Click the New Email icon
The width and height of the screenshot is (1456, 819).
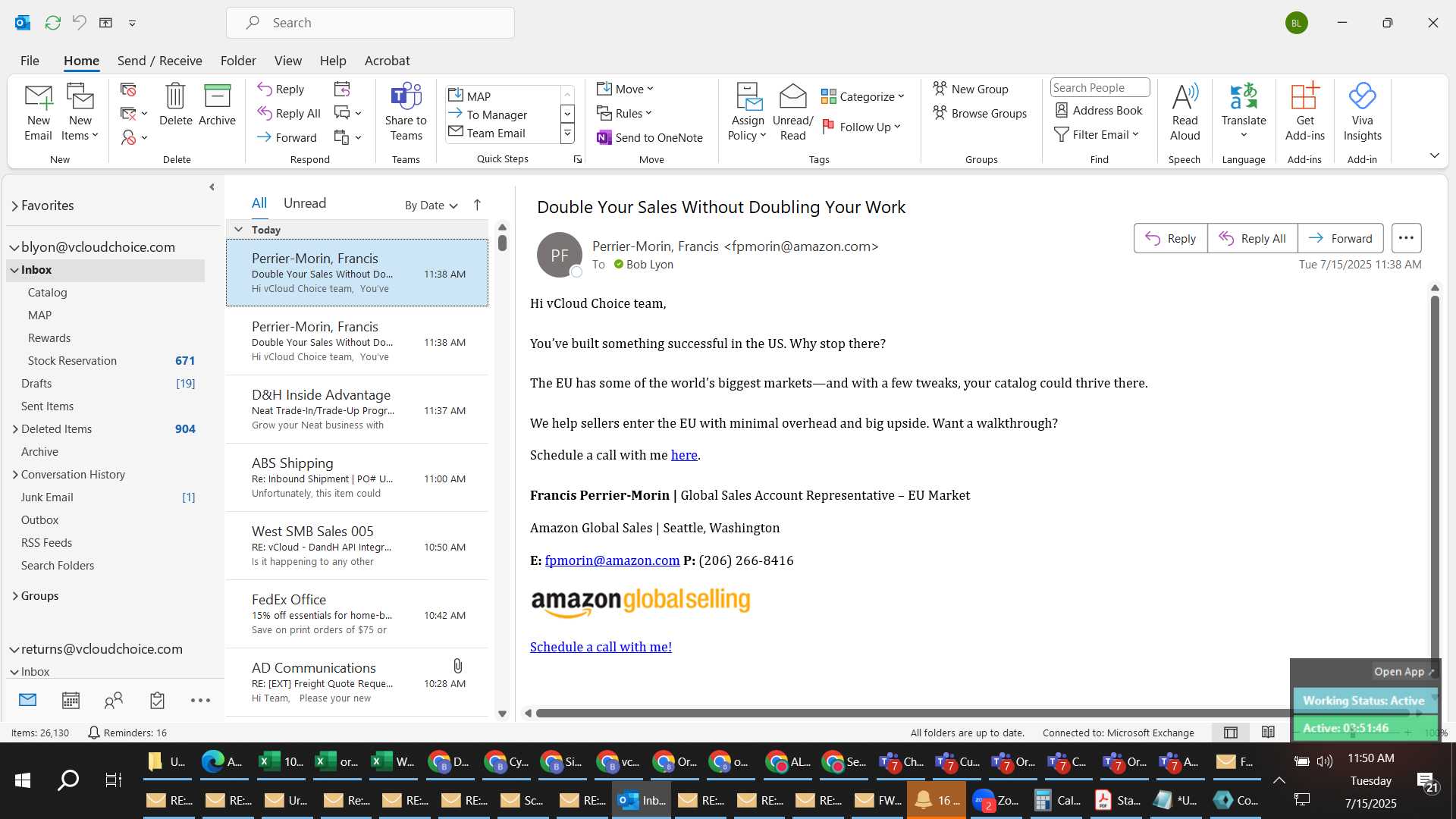click(38, 112)
